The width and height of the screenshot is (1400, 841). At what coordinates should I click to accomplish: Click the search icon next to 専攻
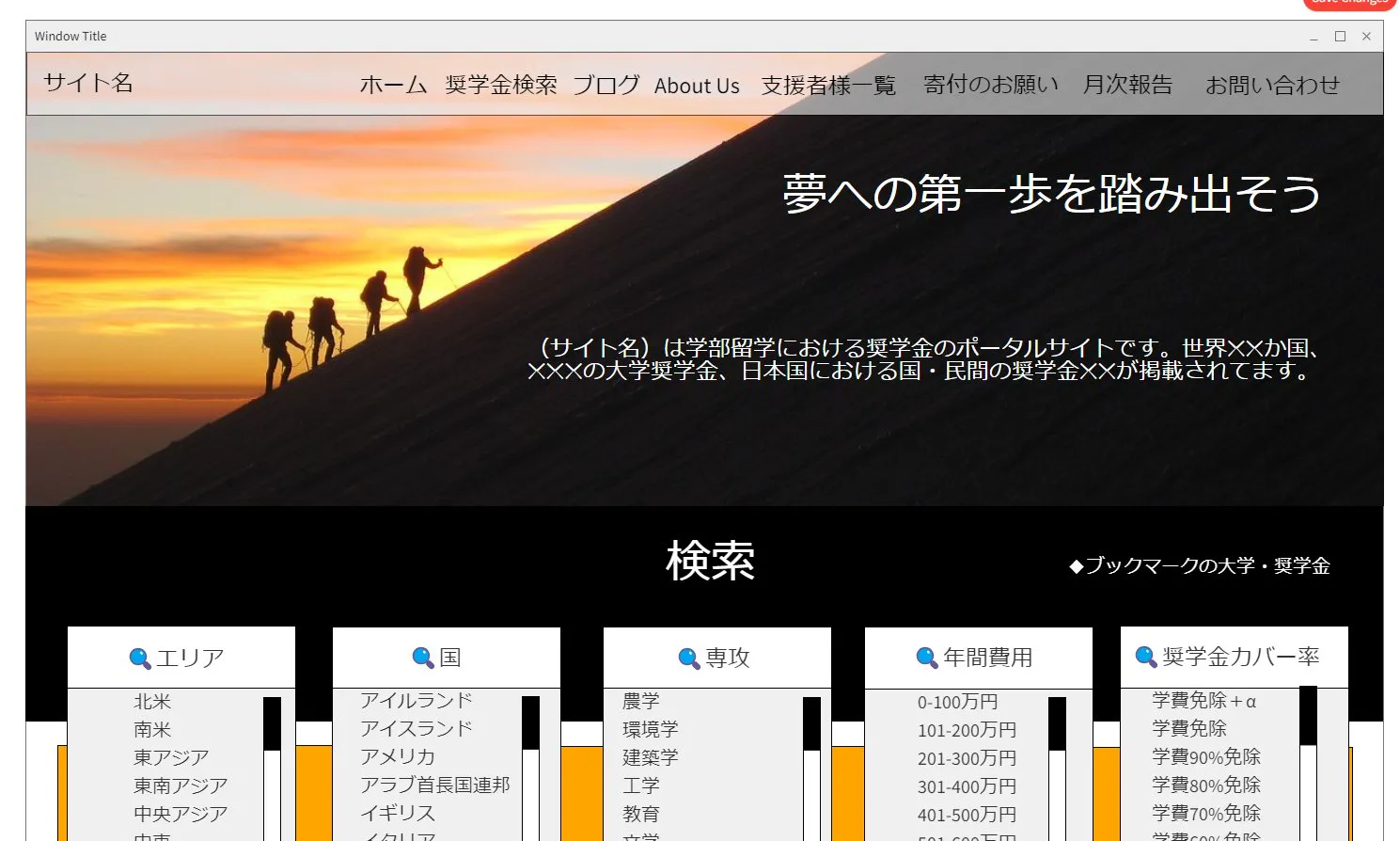(689, 659)
